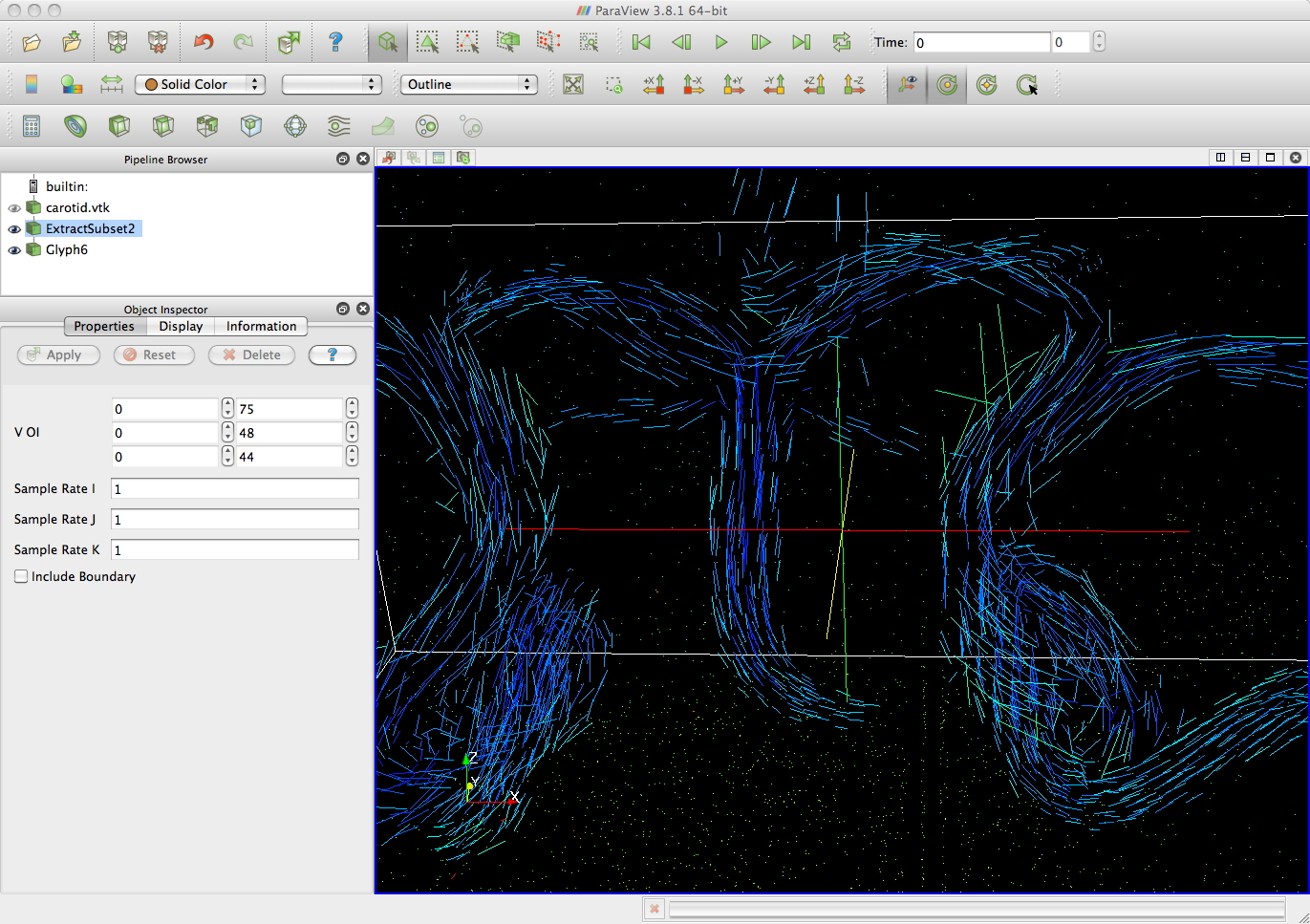The height and width of the screenshot is (924, 1310).
Task: Switch to the Display tab
Action: point(181,326)
